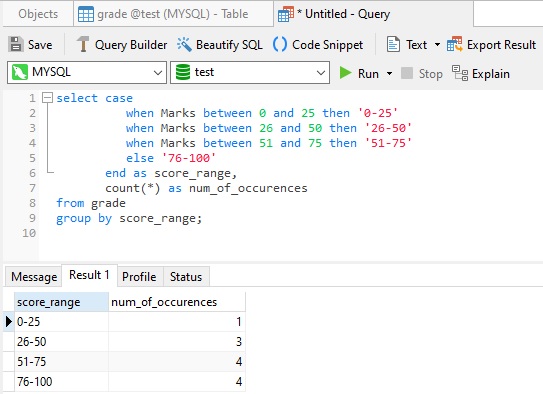The height and width of the screenshot is (394, 543).
Task: Click the Beautify SQL button label
Action: tap(229, 45)
